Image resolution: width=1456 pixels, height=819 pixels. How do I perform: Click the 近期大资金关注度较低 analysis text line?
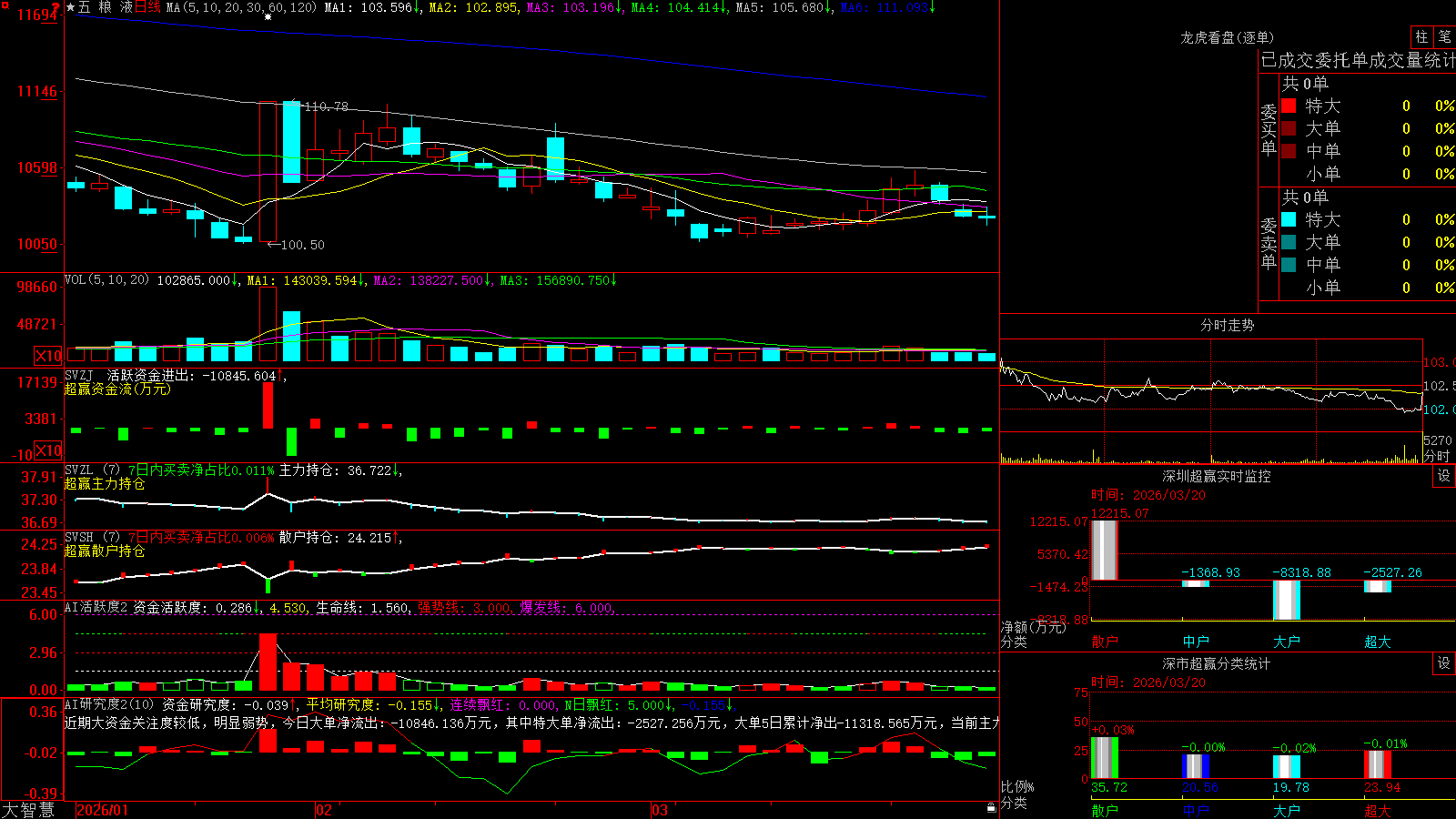531,723
